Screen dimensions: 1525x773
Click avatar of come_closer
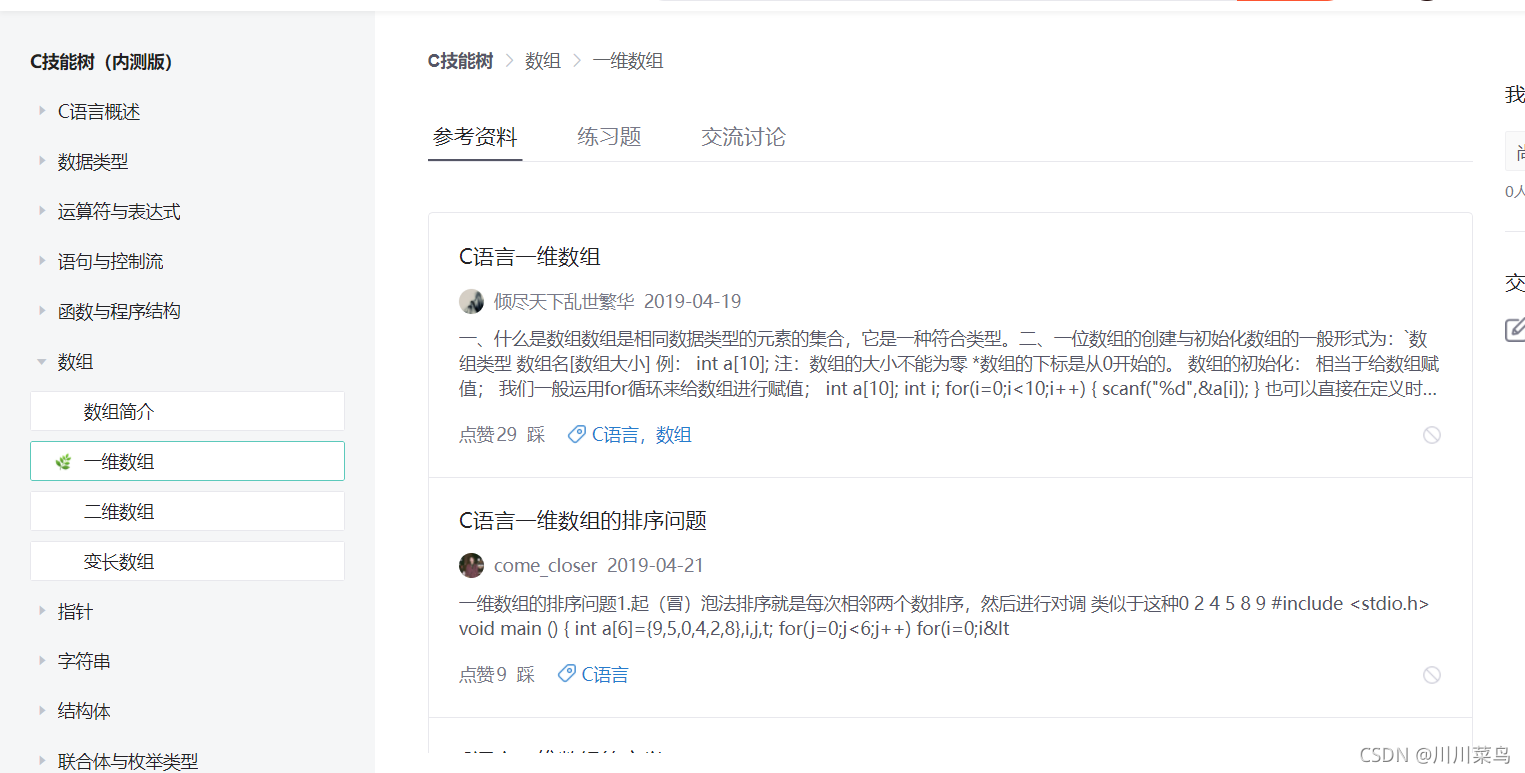coord(471,565)
